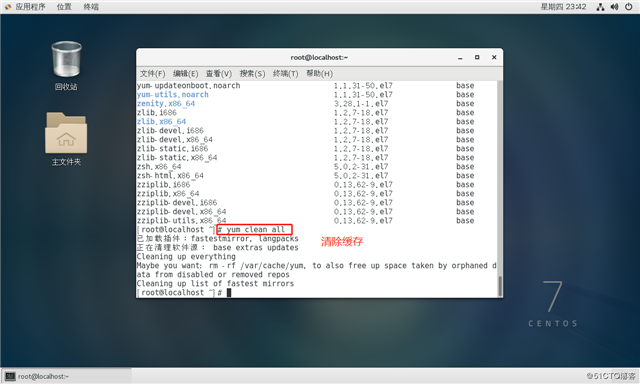Open the 搜索(S) menu in terminal
This screenshot has width=640, height=384.
252,73
